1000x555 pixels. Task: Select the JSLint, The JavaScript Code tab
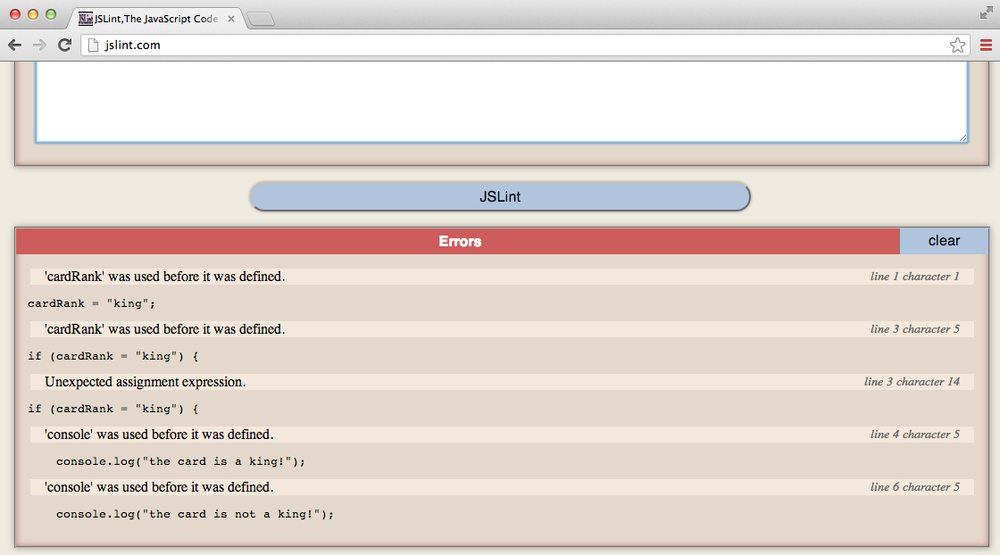click(156, 19)
